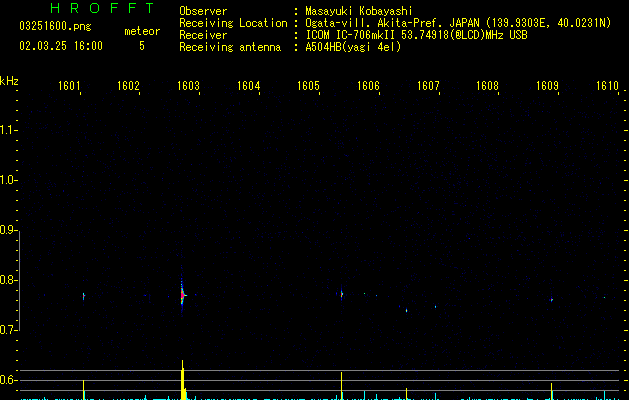Click the 0.7 kHz frequency label

(8, 330)
